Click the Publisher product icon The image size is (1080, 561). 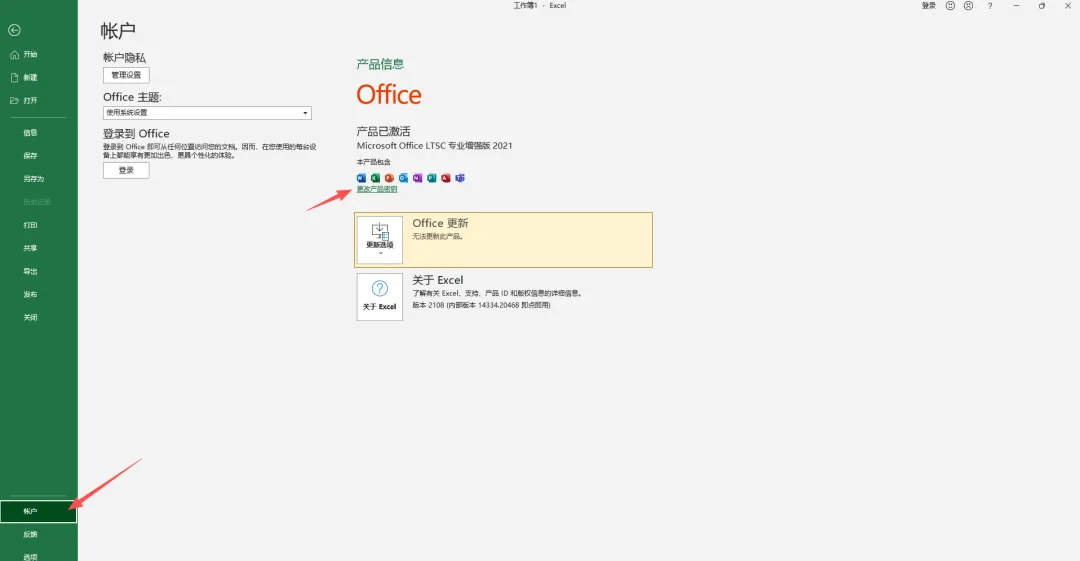(432, 178)
